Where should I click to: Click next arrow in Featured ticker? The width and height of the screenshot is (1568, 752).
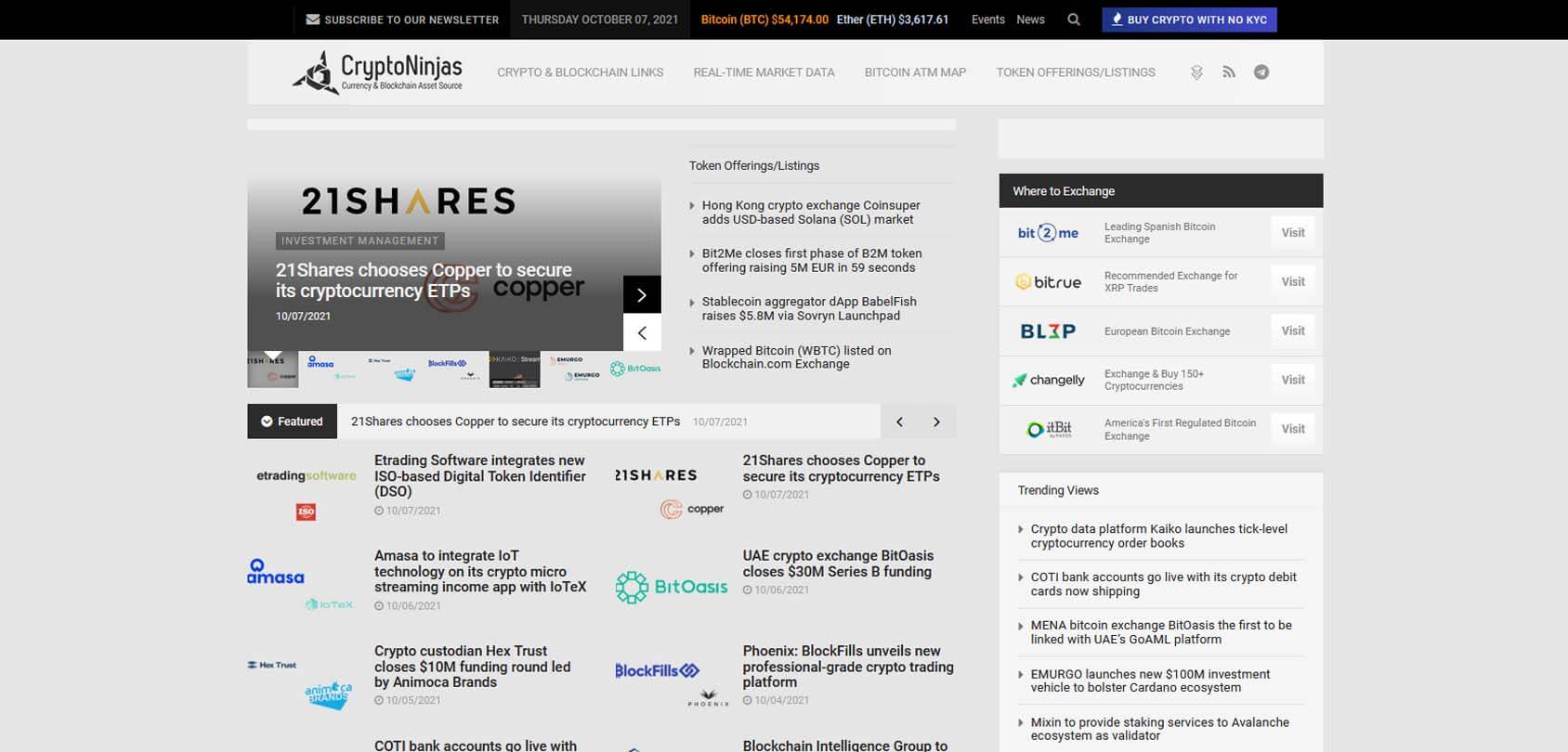(x=936, y=421)
